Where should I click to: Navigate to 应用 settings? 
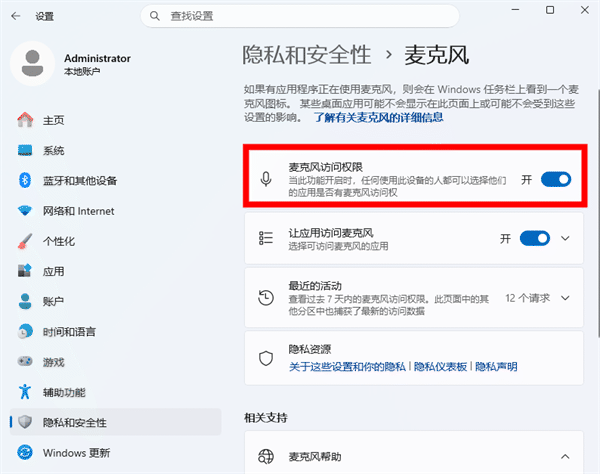(x=116, y=271)
